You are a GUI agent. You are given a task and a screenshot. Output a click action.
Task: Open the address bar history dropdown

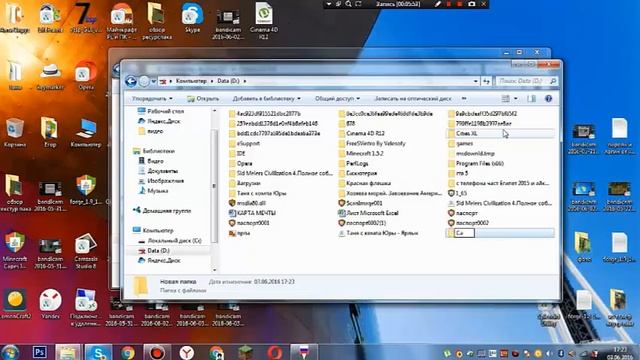click(x=476, y=81)
